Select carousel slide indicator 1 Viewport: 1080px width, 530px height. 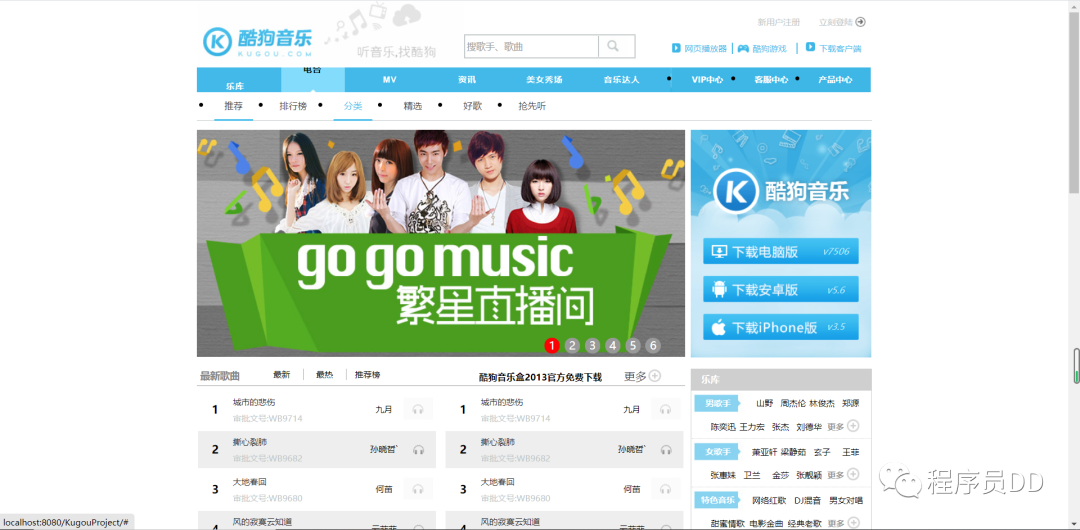(x=551, y=346)
